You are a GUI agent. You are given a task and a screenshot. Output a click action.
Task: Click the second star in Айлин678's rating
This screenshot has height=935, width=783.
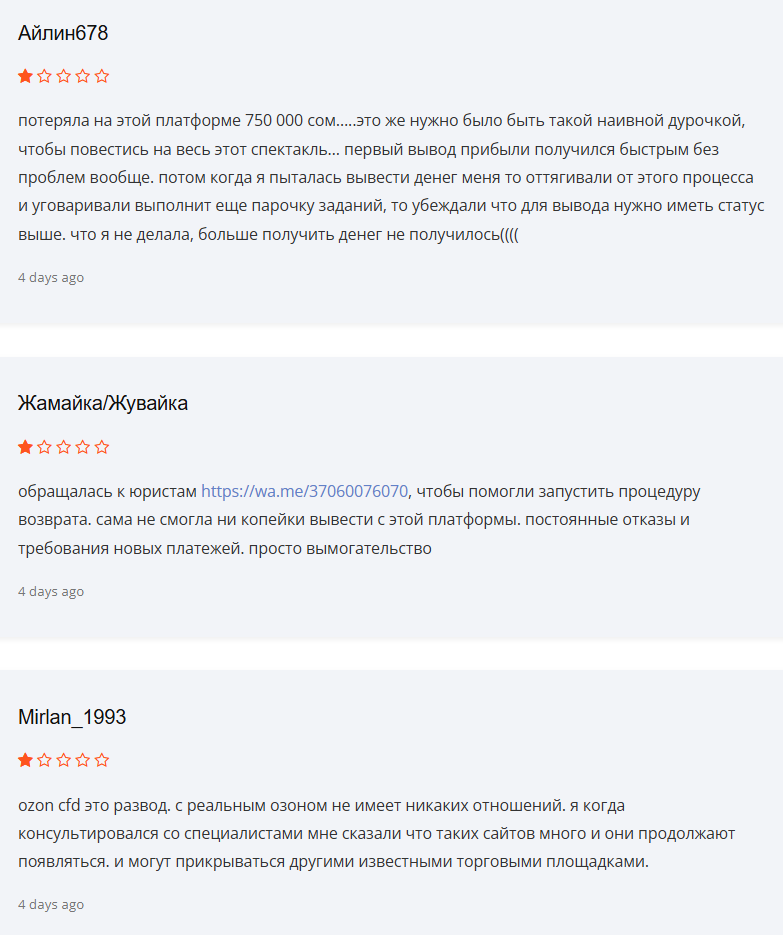click(x=45, y=76)
